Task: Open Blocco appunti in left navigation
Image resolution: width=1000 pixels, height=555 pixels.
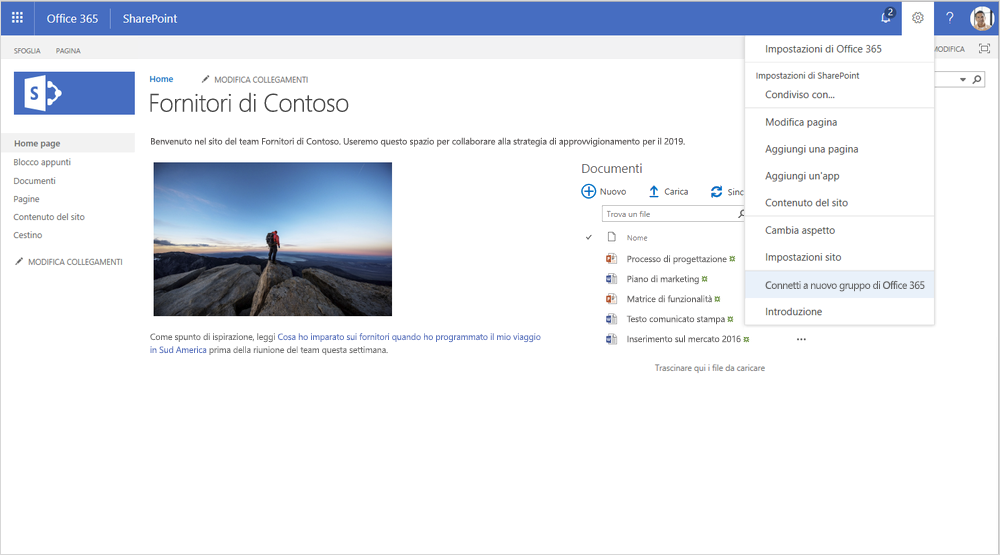Action: point(42,162)
